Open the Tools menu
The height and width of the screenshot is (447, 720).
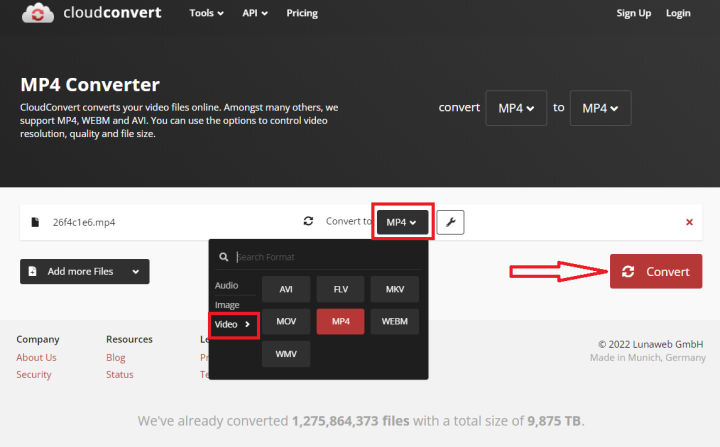click(206, 14)
